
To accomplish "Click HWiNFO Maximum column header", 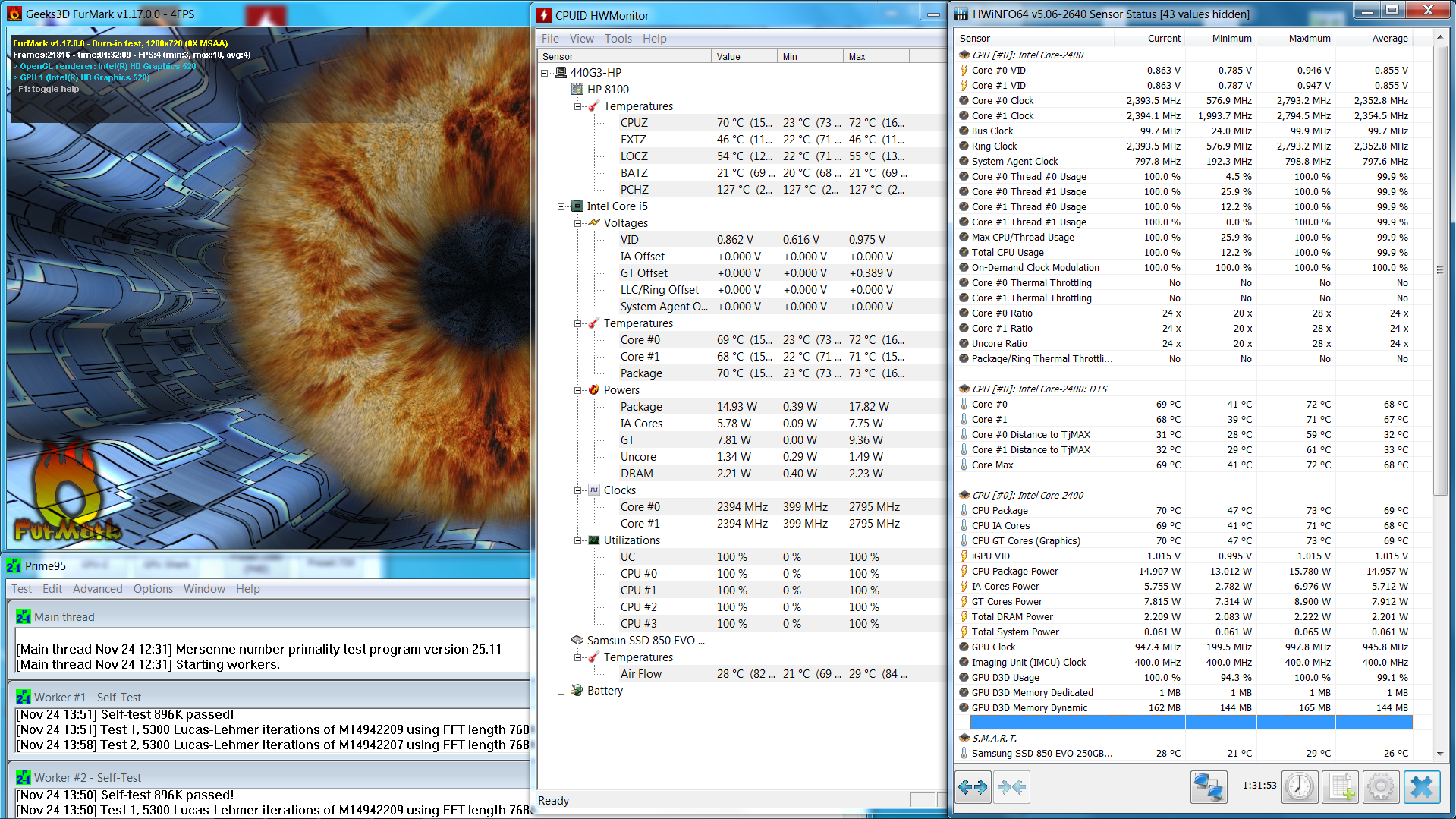I will pos(1297,38).
